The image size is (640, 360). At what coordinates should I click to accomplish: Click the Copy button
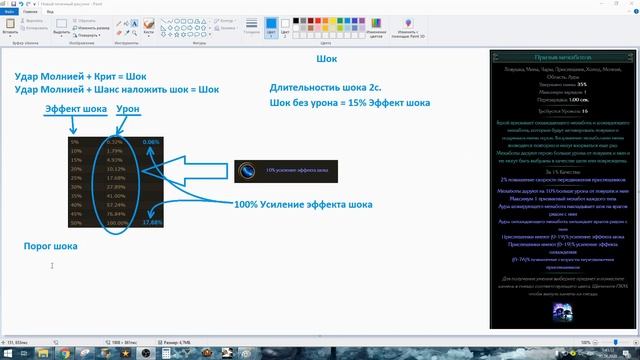click(34, 28)
